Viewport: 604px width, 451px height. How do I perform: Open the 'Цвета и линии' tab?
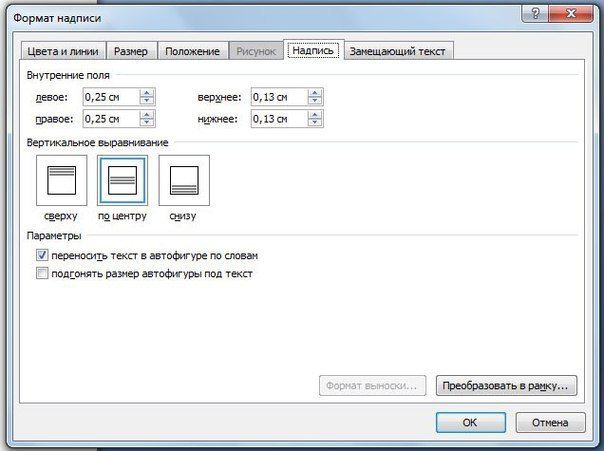pyautogui.click(x=64, y=51)
